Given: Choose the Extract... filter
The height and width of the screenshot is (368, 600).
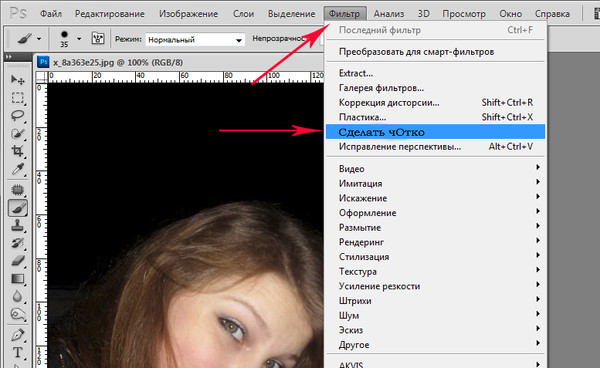Looking at the screenshot, I should point(435,73).
